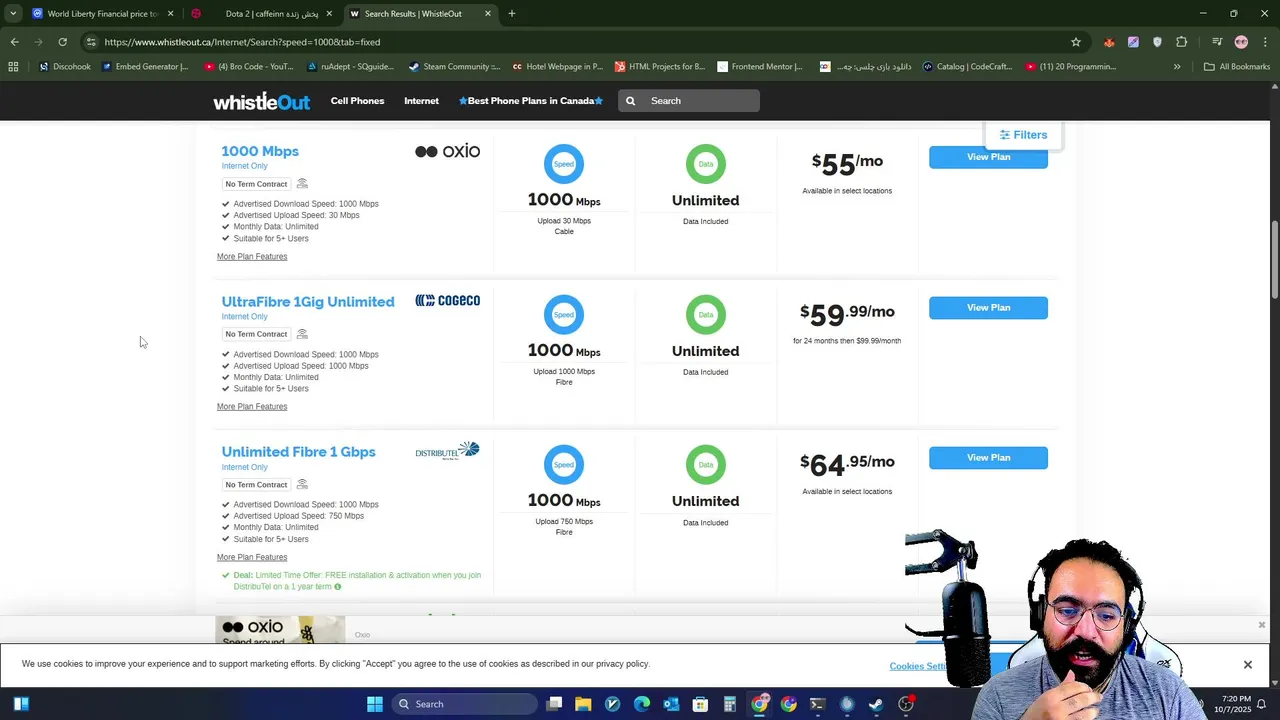
Task: Click the Cogeco provider logo
Action: 447,300
